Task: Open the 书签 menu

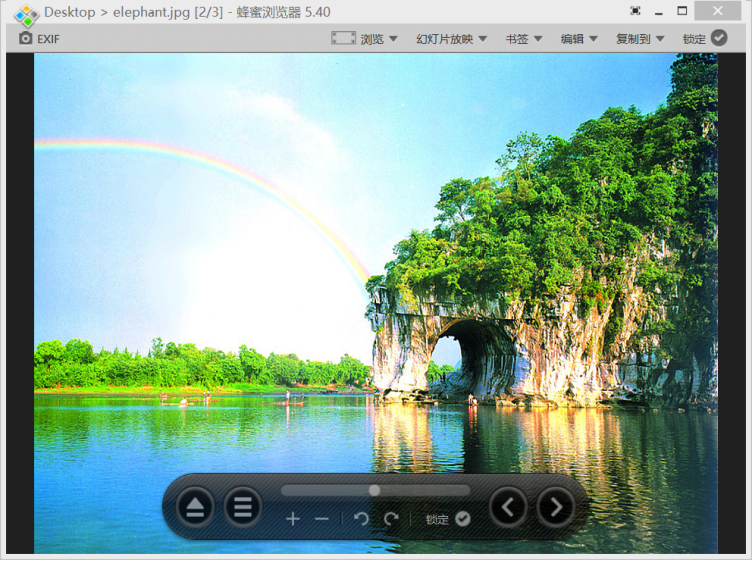Action: click(x=517, y=39)
